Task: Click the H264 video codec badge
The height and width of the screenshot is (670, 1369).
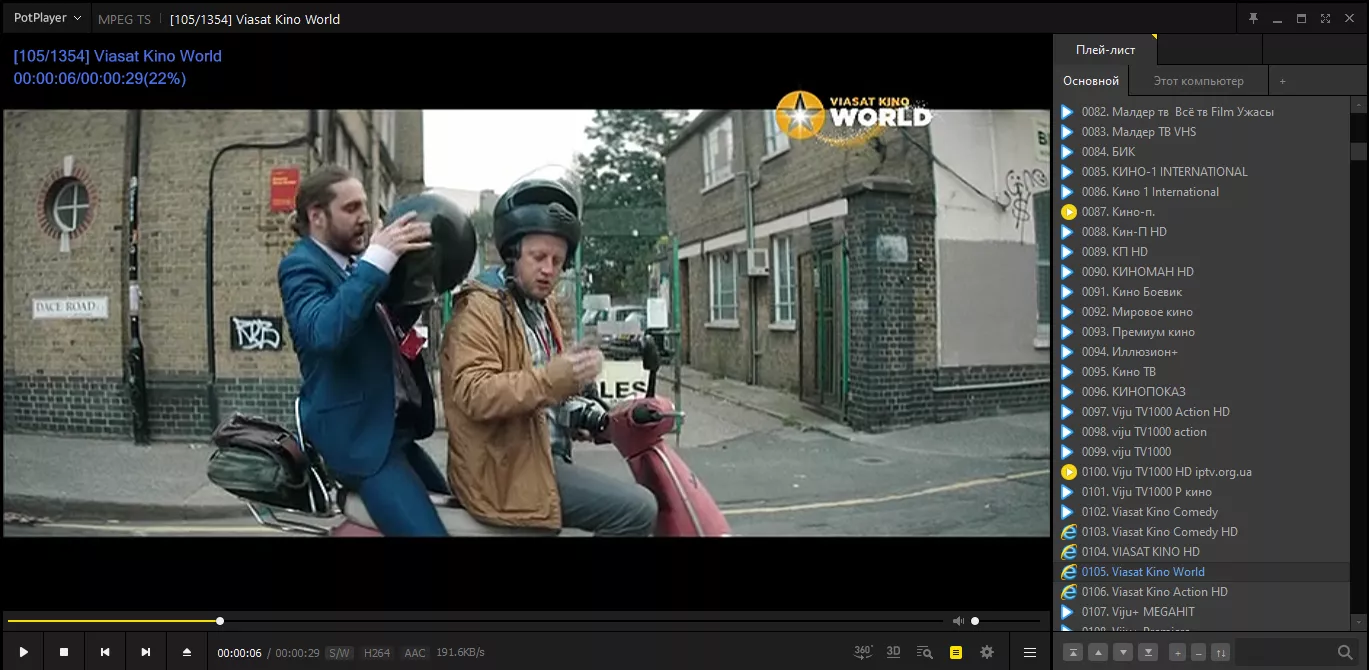Action: click(x=377, y=653)
